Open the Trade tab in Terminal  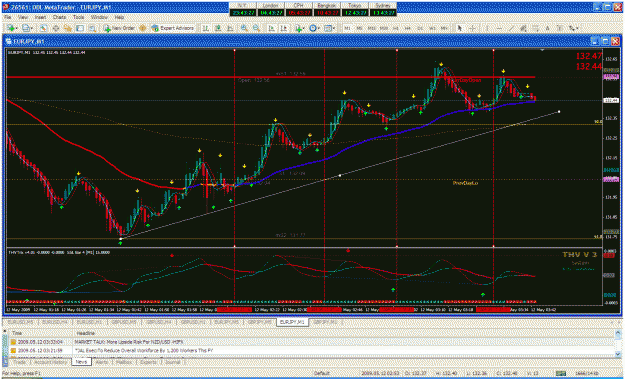[20, 362]
